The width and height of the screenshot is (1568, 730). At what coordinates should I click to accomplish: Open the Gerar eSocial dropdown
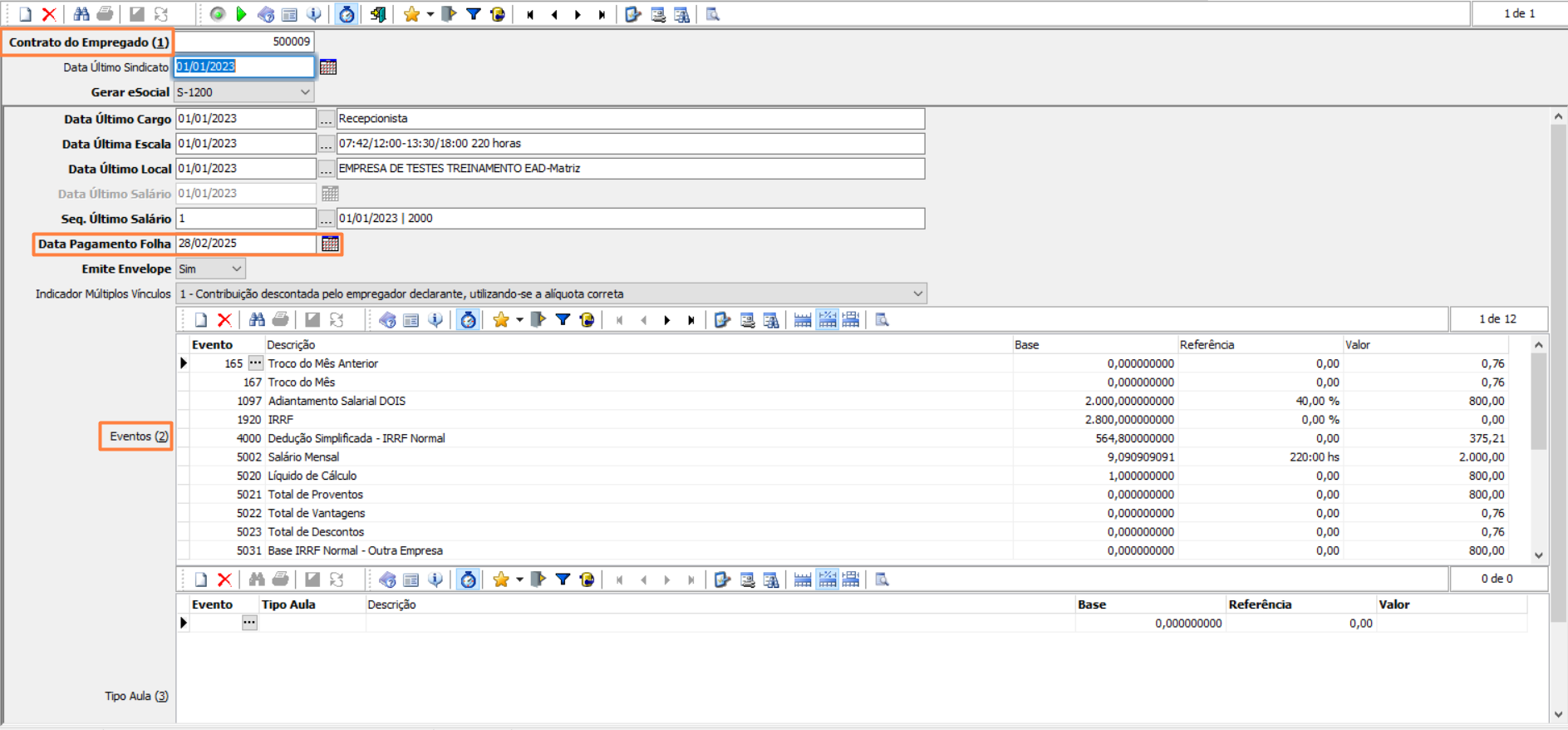(304, 92)
